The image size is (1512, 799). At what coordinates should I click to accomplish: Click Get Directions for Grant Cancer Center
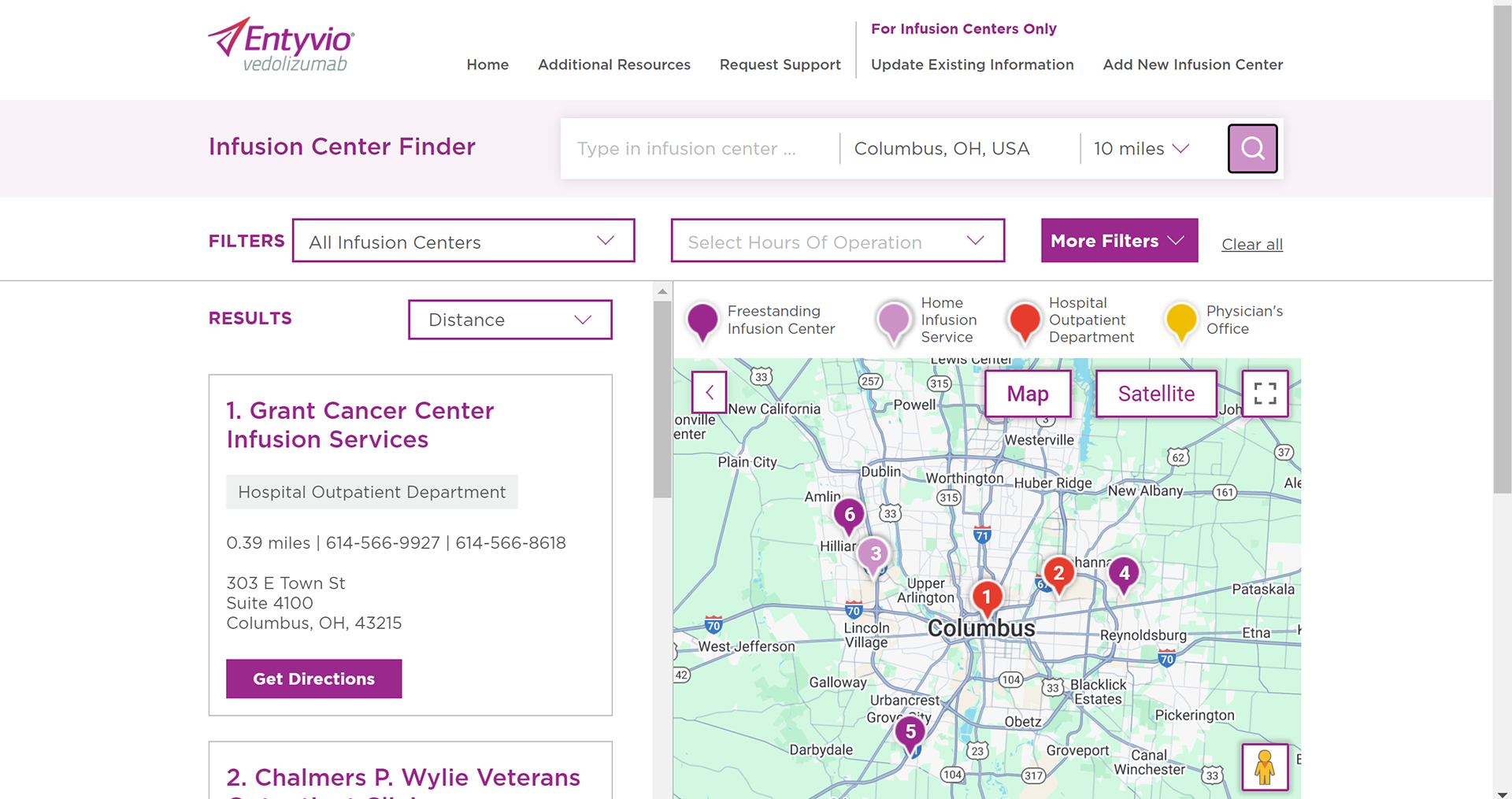pos(313,679)
